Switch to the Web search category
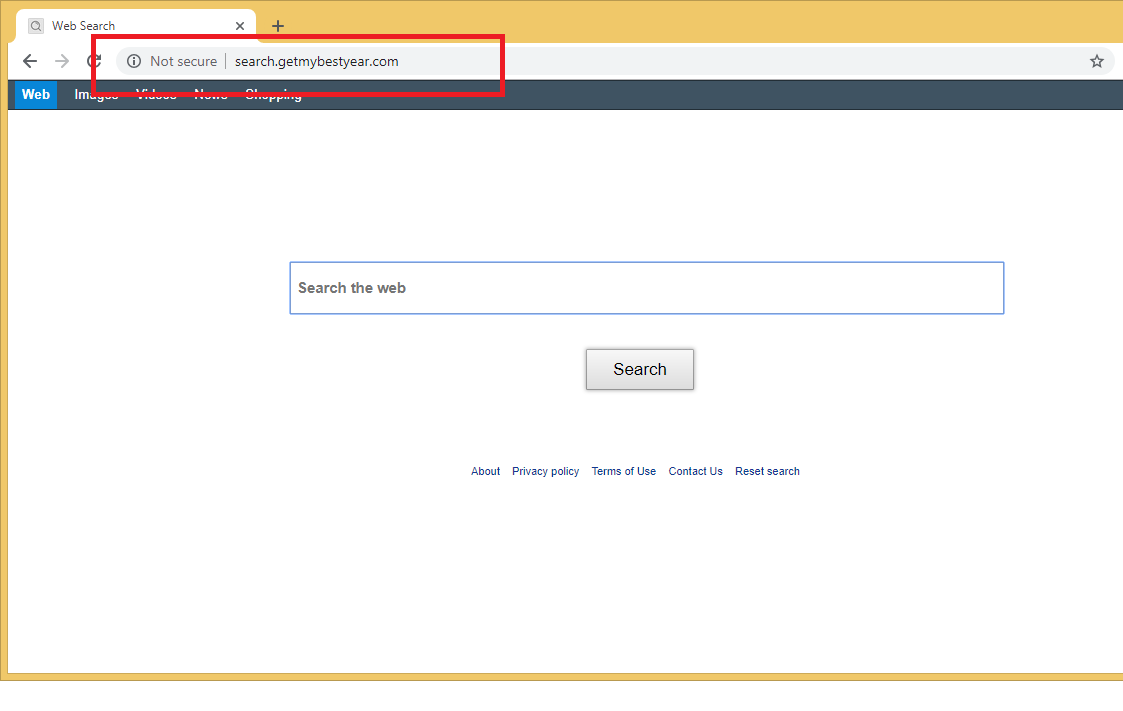 click(36, 95)
